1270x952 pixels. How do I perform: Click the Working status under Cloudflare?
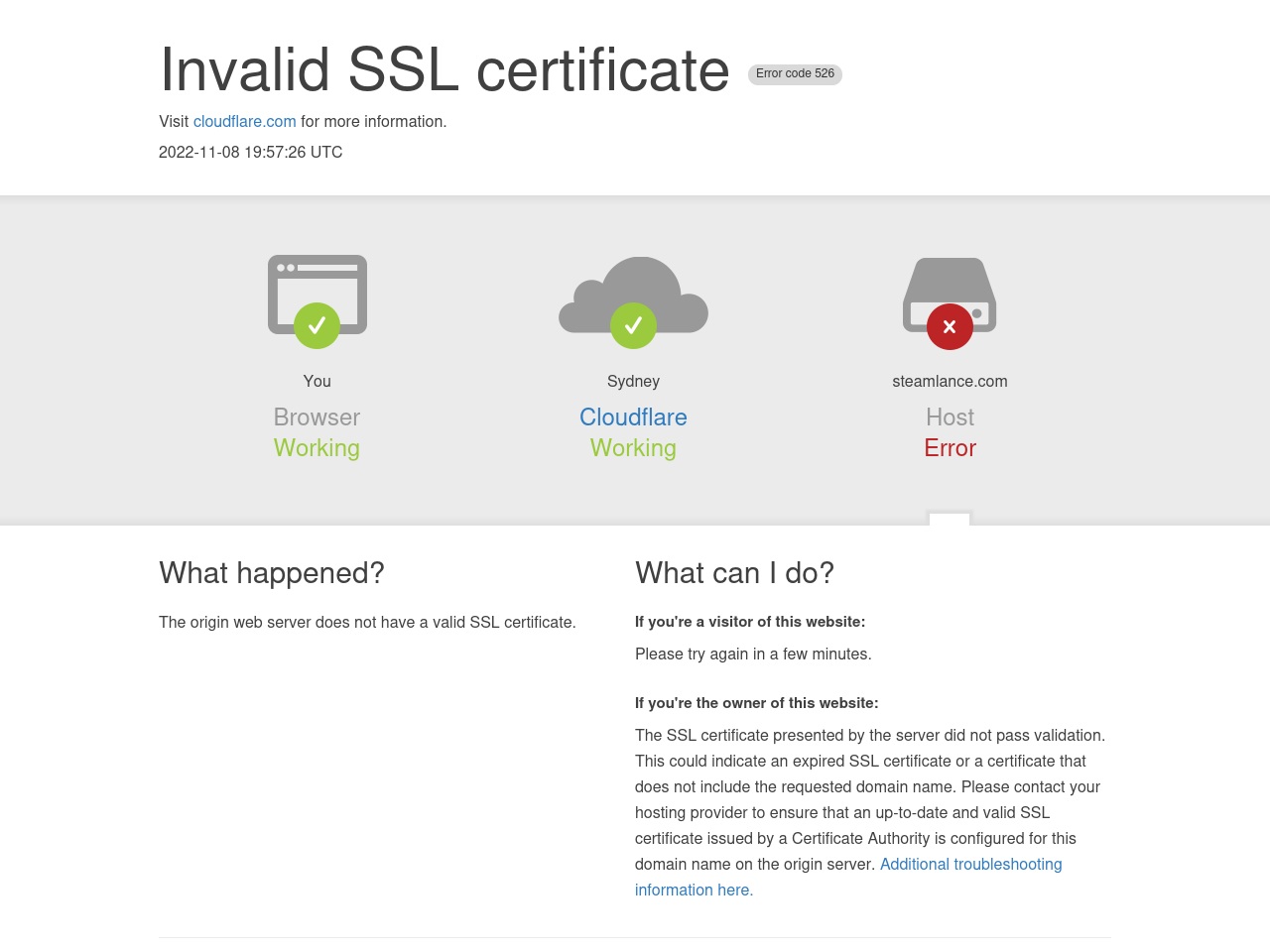click(x=633, y=448)
